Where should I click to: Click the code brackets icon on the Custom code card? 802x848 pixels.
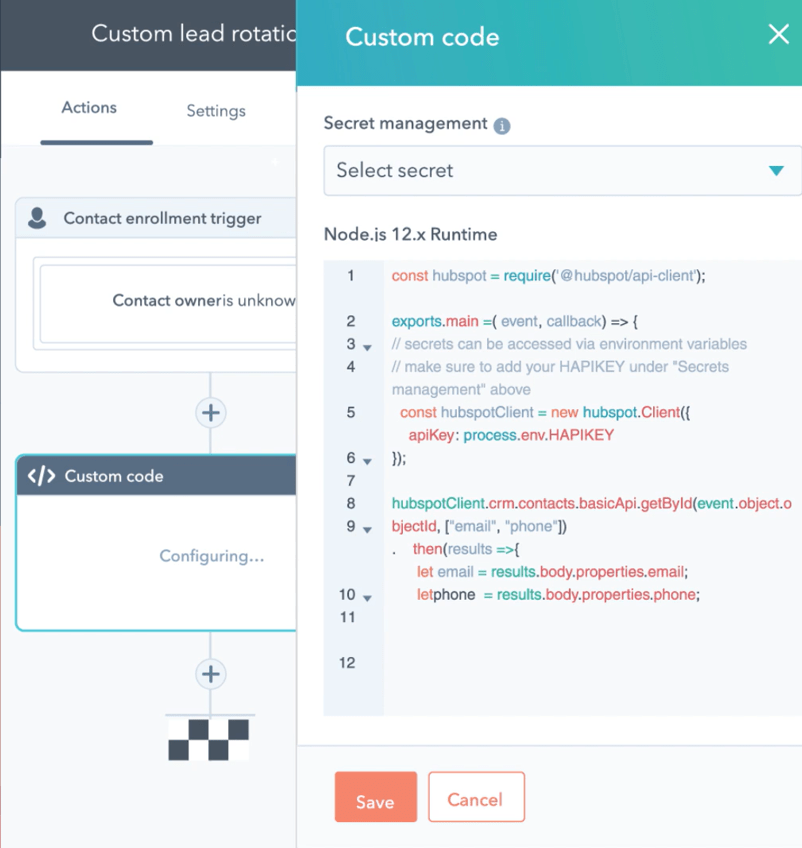(41, 476)
